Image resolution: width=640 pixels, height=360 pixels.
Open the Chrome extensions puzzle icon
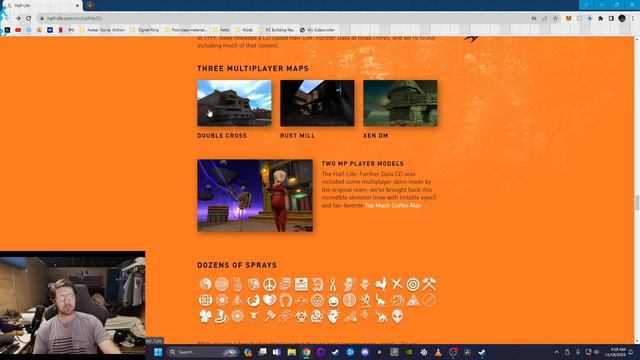pyautogui.click(x=600, y=18)
